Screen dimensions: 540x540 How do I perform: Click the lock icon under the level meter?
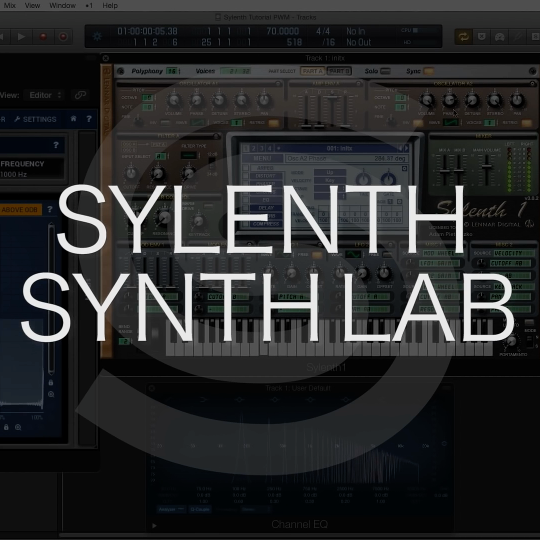pos(51,382)
